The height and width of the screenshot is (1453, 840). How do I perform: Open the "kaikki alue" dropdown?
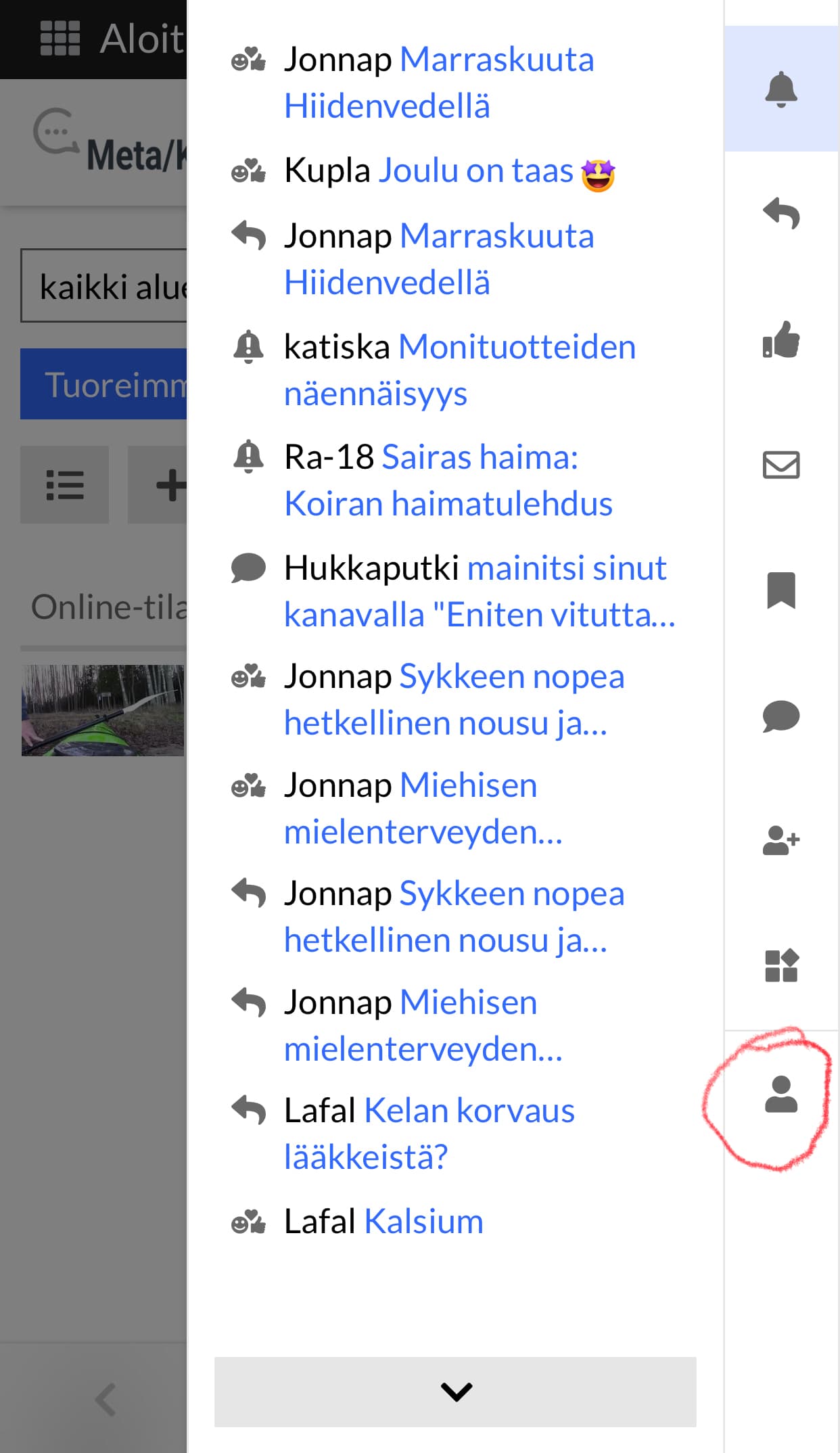[x=103, y=286]
